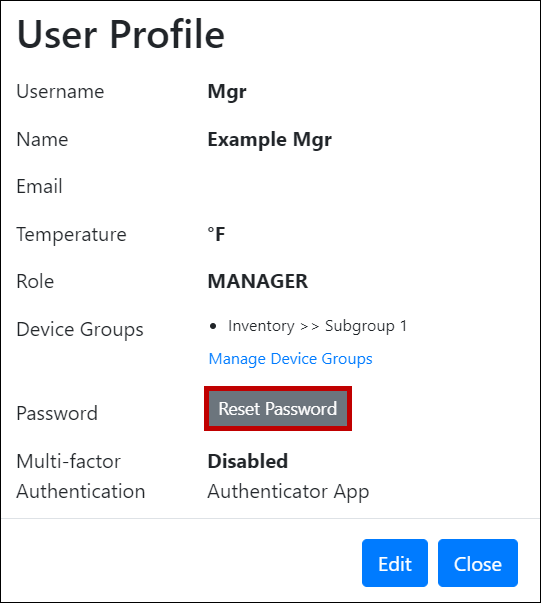
Task: Click the Email field label
Action: (39, 187)
